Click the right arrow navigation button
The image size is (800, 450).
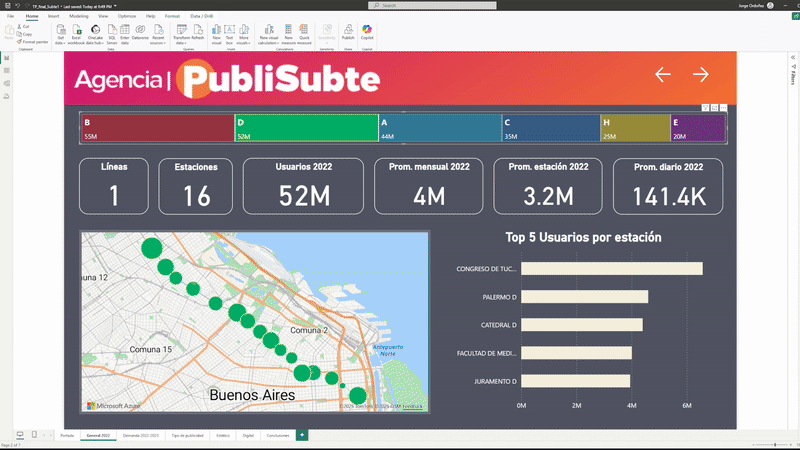click(x=701, y=75)
